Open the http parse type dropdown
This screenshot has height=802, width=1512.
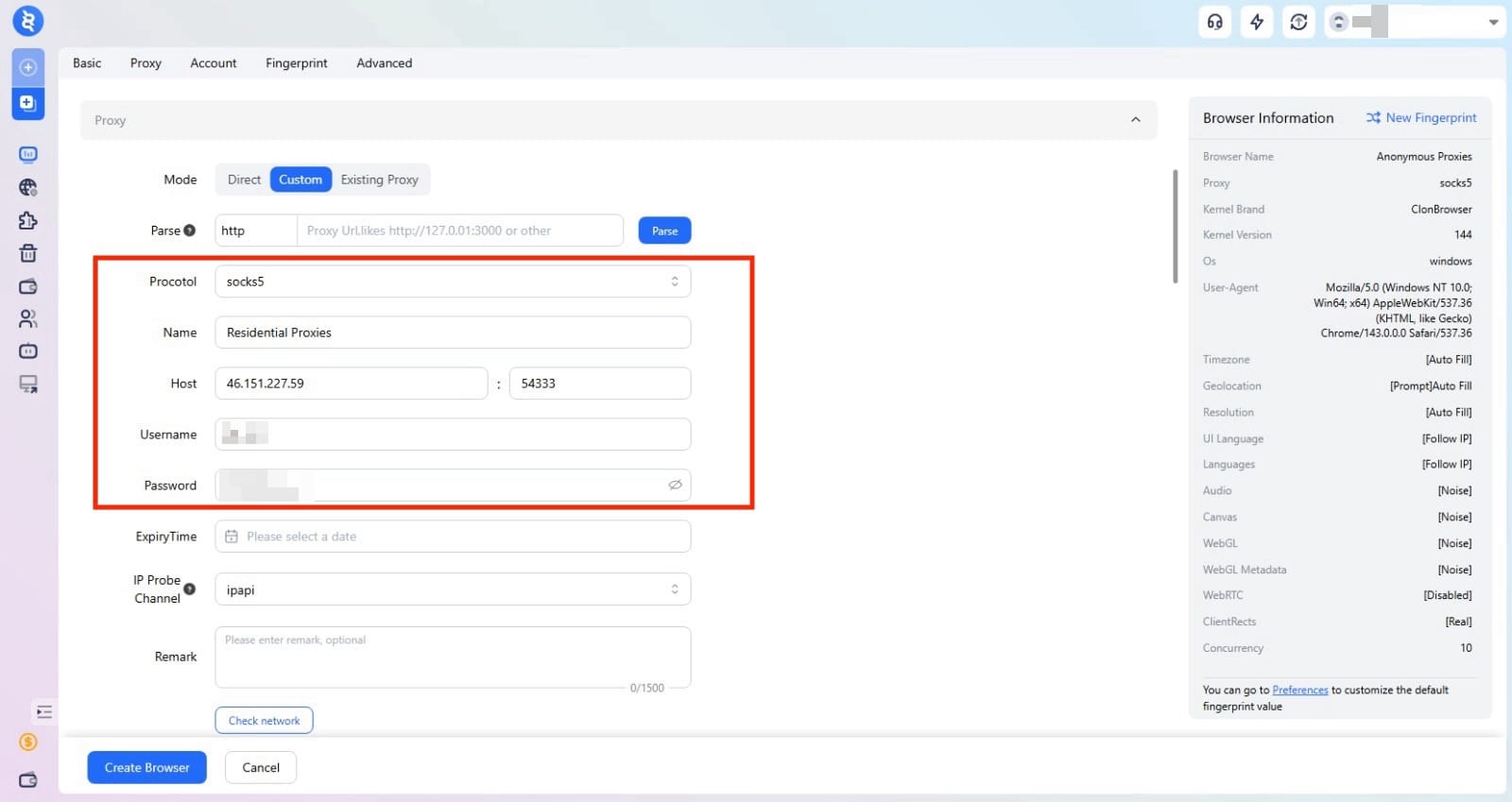256,230
